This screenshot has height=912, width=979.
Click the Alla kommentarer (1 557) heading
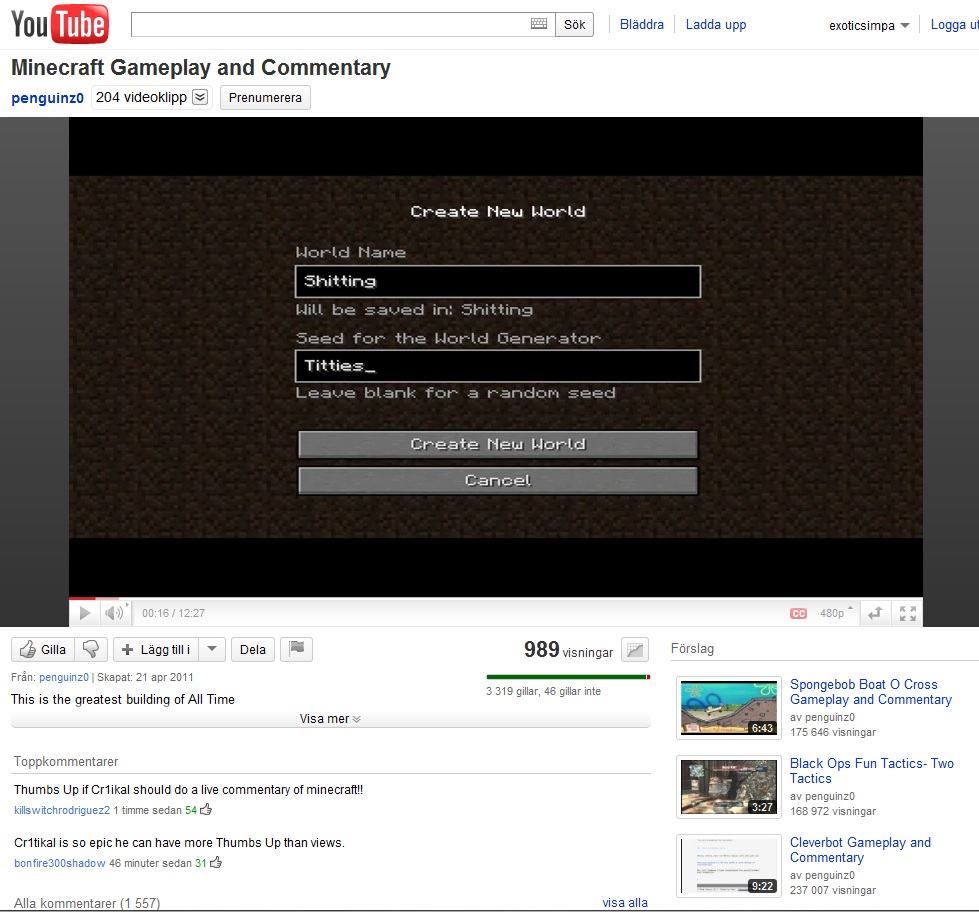point(87,903)
